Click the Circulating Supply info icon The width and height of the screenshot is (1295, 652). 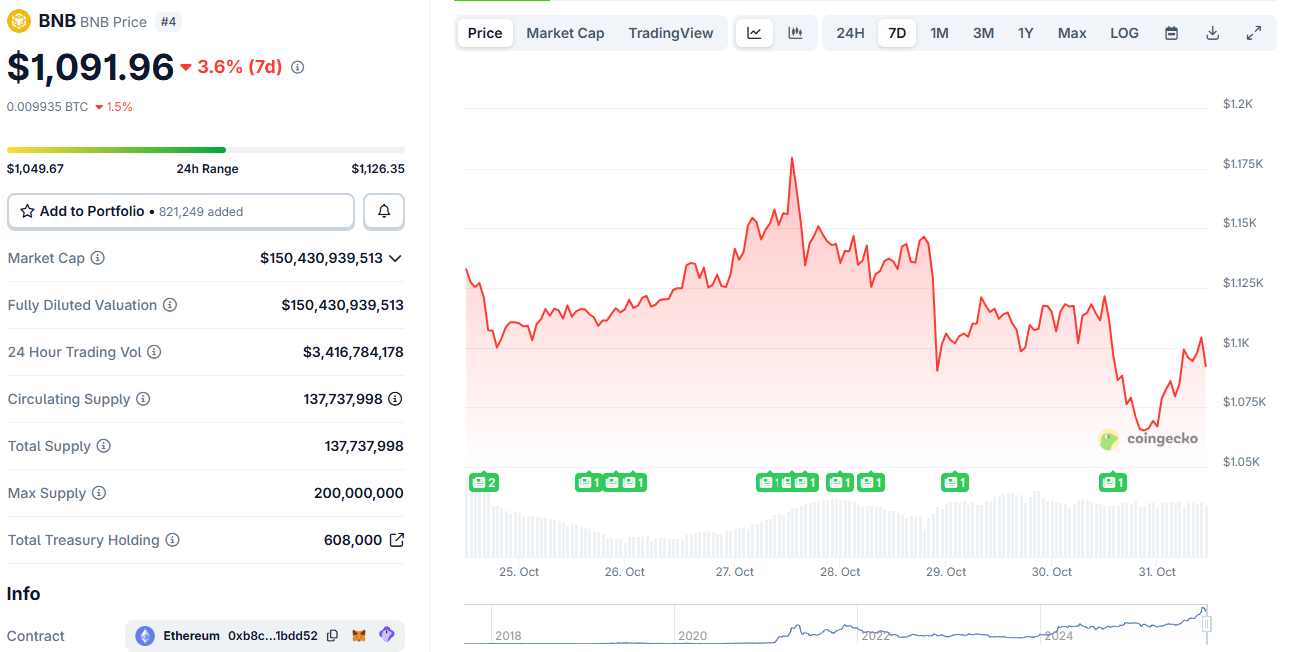click(x=143, y=399)
